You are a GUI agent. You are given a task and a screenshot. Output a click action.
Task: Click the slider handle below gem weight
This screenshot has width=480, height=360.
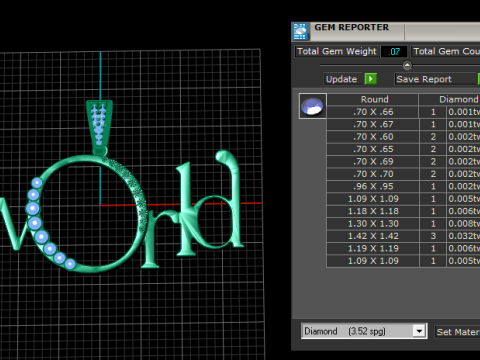click(x=407, y=65)
